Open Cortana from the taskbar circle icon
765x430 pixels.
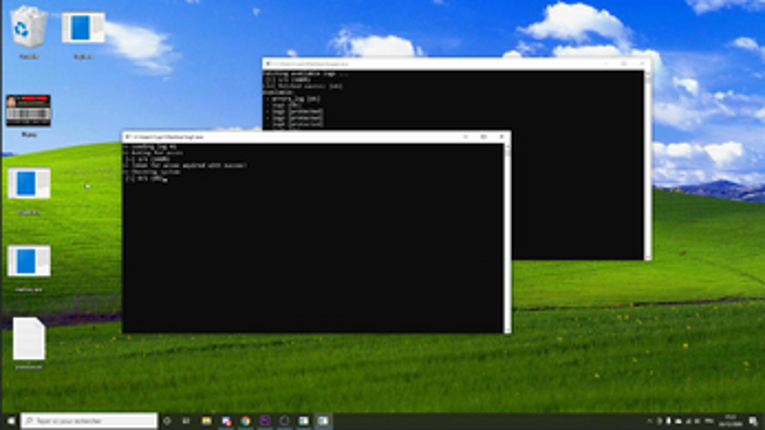coord(167,421)
